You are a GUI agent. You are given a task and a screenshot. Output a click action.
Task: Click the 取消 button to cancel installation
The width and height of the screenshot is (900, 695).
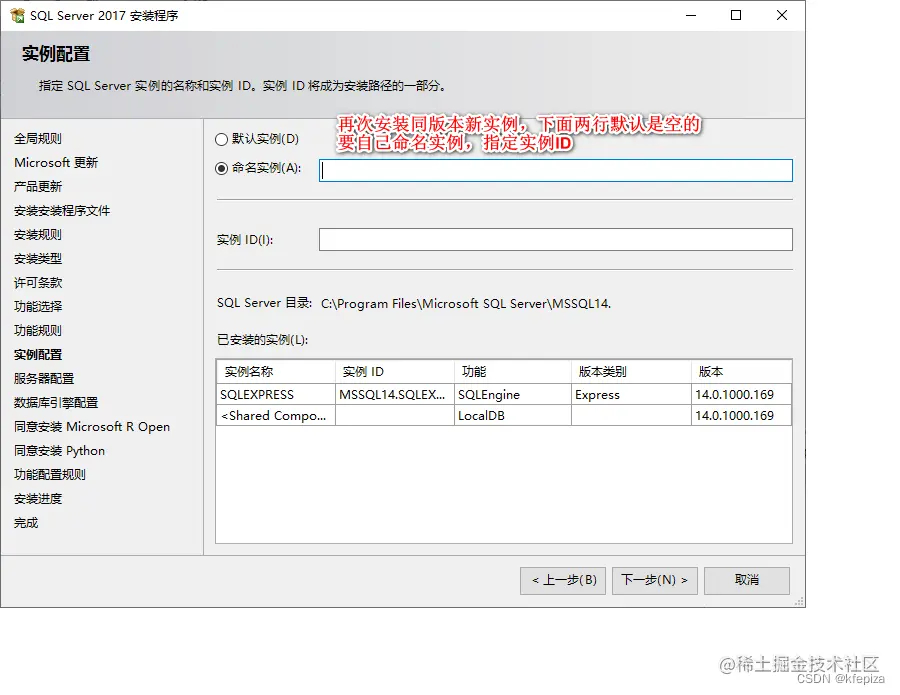point(746,580)
